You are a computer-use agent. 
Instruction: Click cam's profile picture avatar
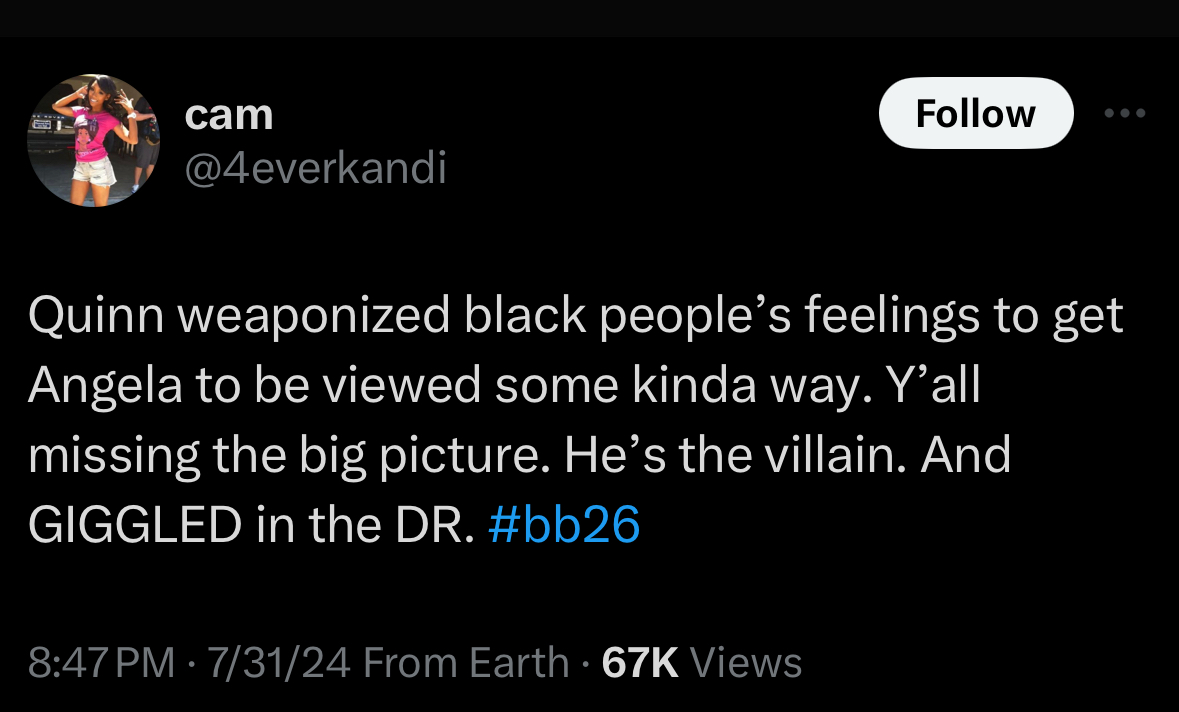(x=93, y=140)
